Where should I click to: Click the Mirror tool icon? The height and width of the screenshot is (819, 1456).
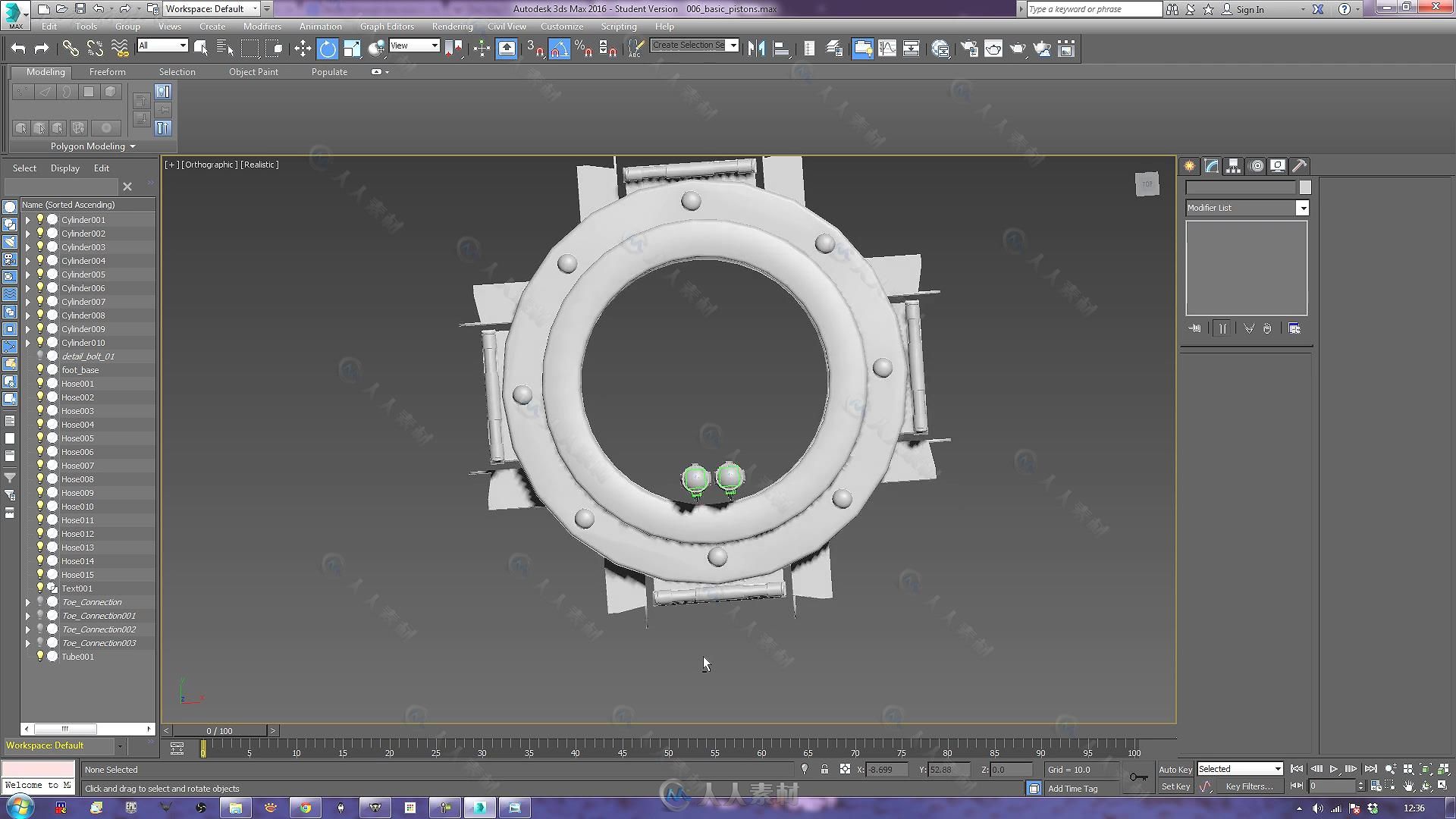click(x=756, y=49)
